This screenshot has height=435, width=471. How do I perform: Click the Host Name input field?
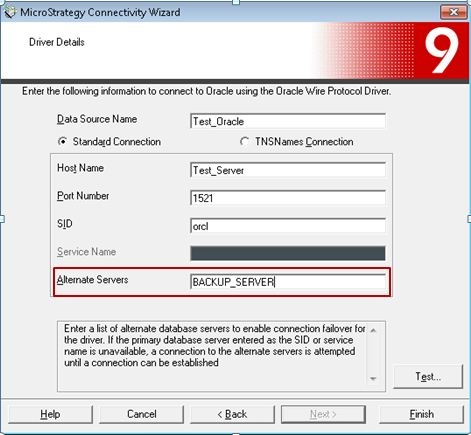click(x=288, y=170)
